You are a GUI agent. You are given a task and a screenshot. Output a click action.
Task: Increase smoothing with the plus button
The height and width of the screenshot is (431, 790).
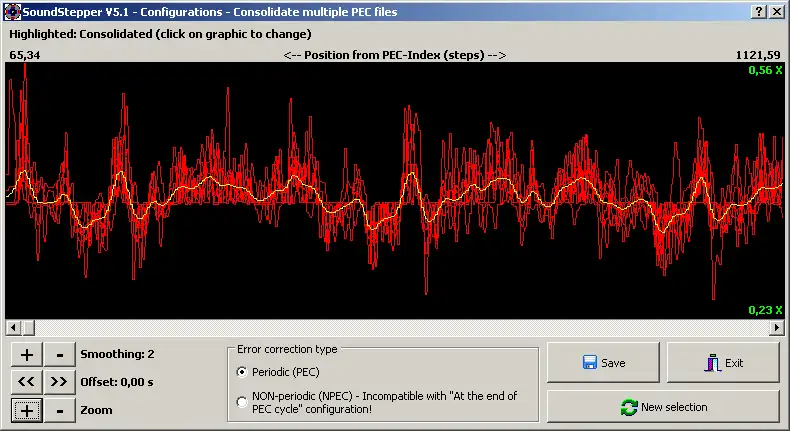point(27,354)
